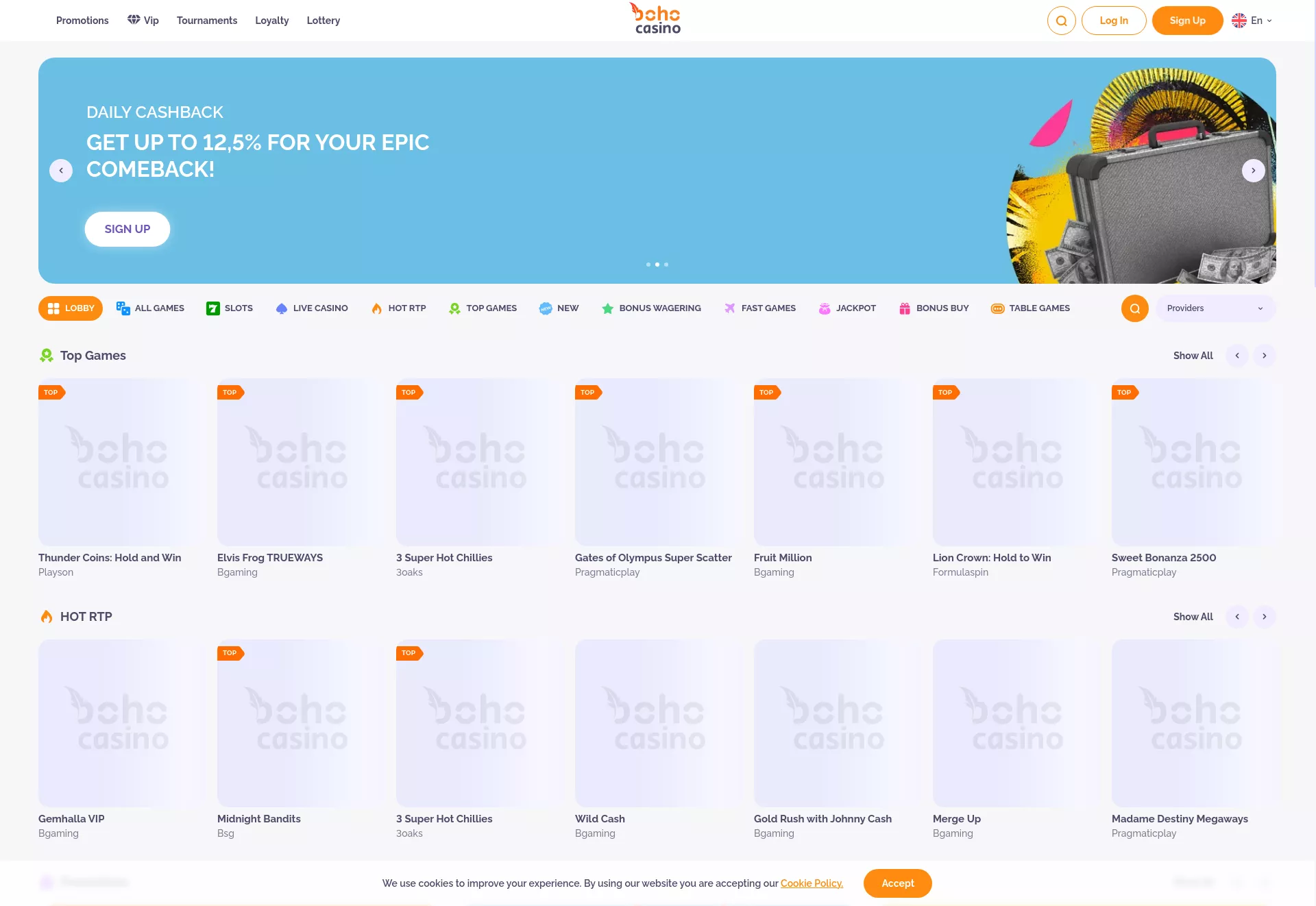Click the orange search icon beside Providers
Screen dimensions: 1316x906
point(1134,308)
